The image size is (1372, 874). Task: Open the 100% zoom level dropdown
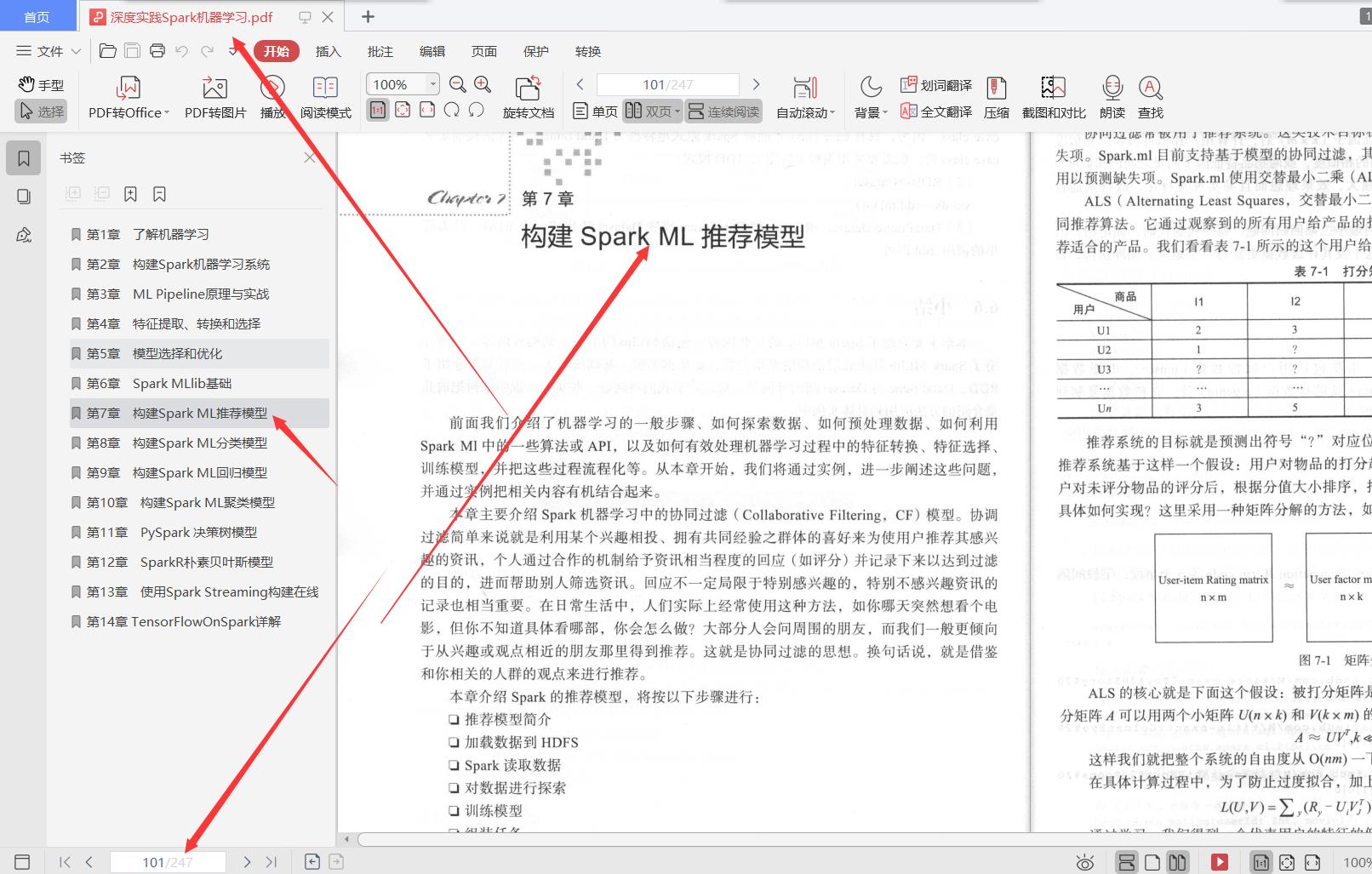[x=432, y=84]
